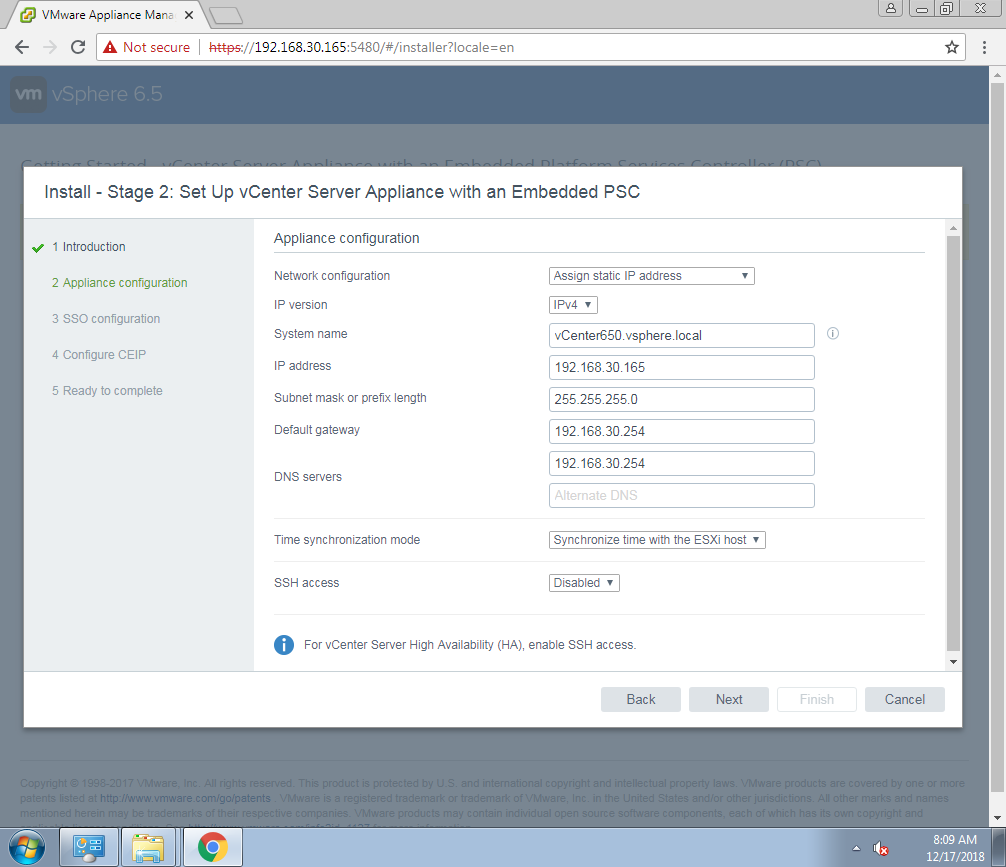Bookmark this page with star icon
The image size is (1006, 867).
[x=951, y=47]
